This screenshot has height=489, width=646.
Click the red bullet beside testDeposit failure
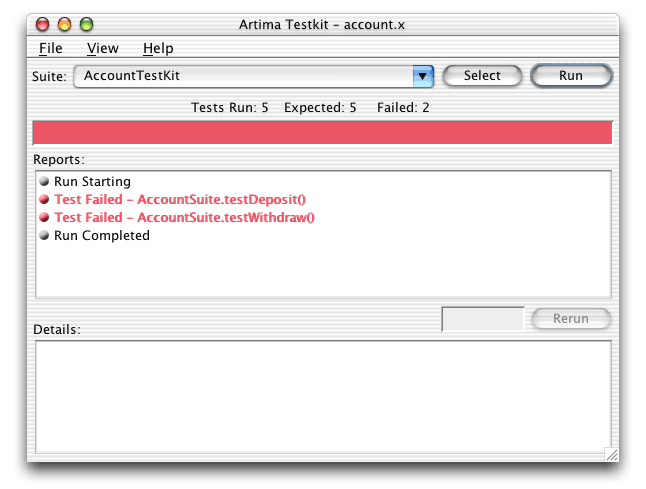pyautogui.click(x=44, y=199)
